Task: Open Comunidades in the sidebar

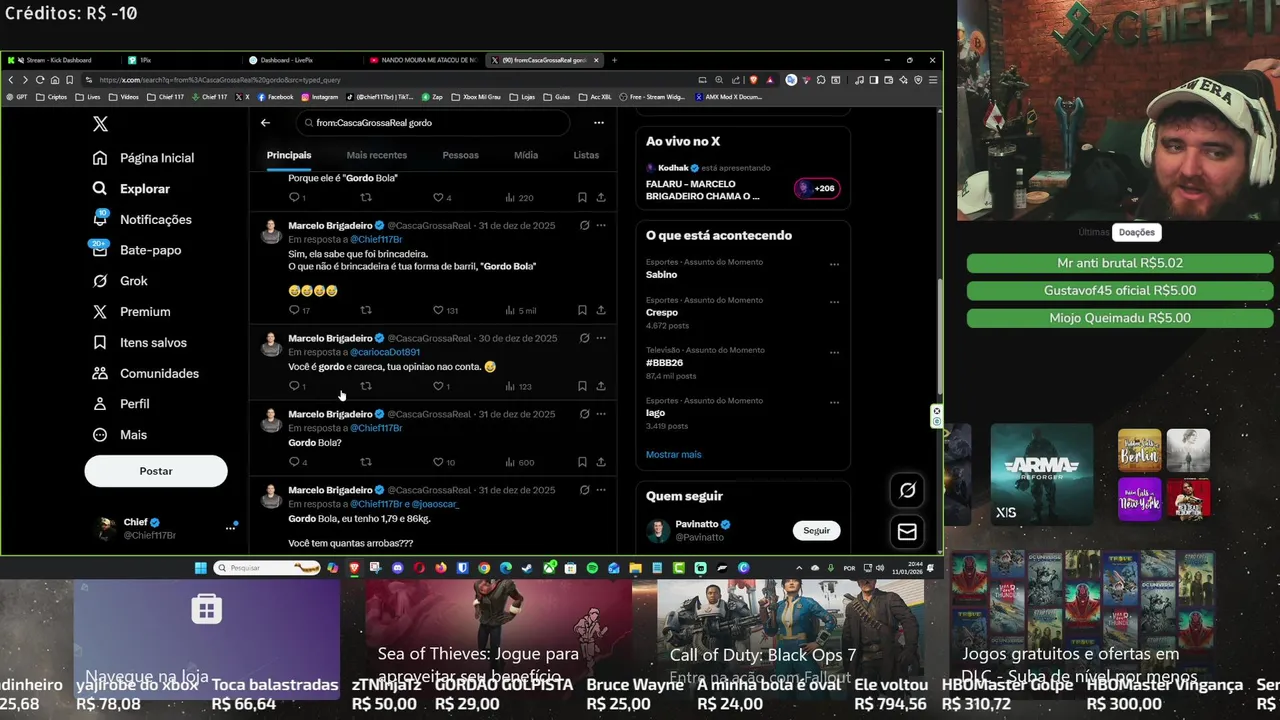Action: click(x=145, y=373)
